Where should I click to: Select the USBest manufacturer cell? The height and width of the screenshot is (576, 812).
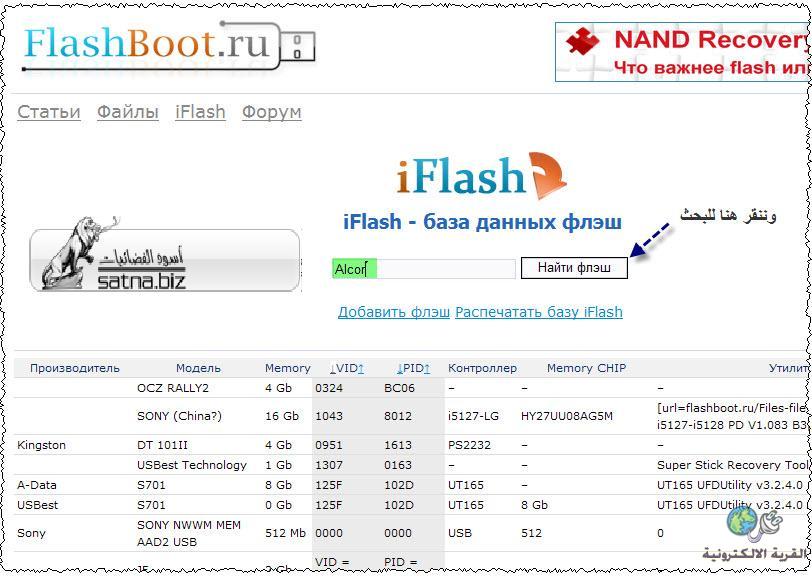37,505
